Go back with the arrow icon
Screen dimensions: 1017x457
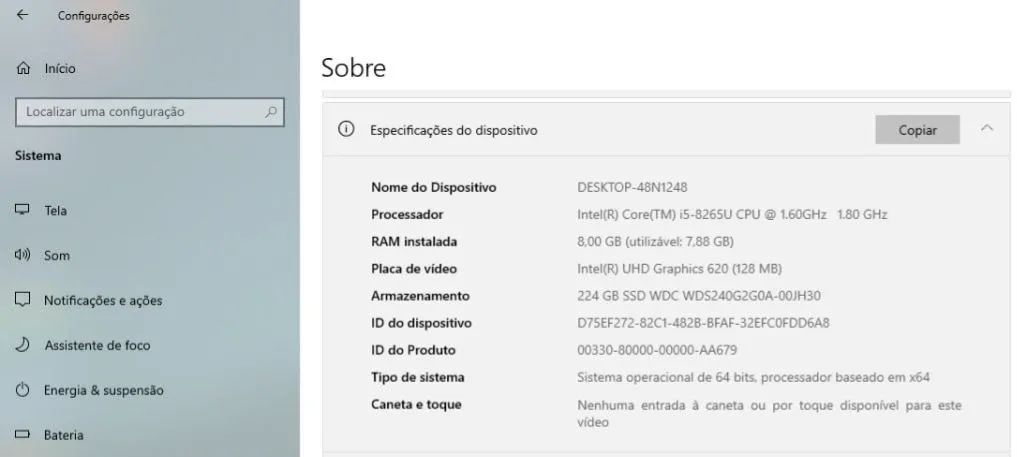[23, 15]
